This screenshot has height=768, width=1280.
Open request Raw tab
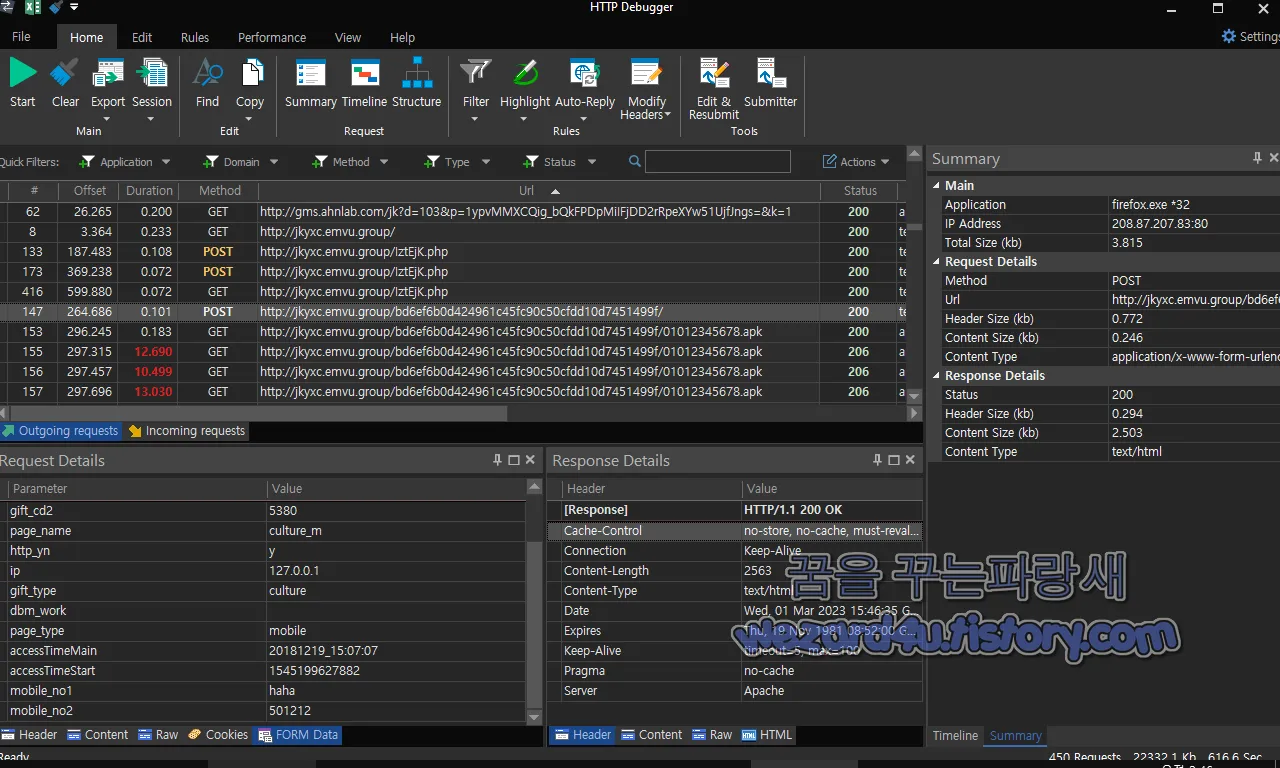(158, 734)
